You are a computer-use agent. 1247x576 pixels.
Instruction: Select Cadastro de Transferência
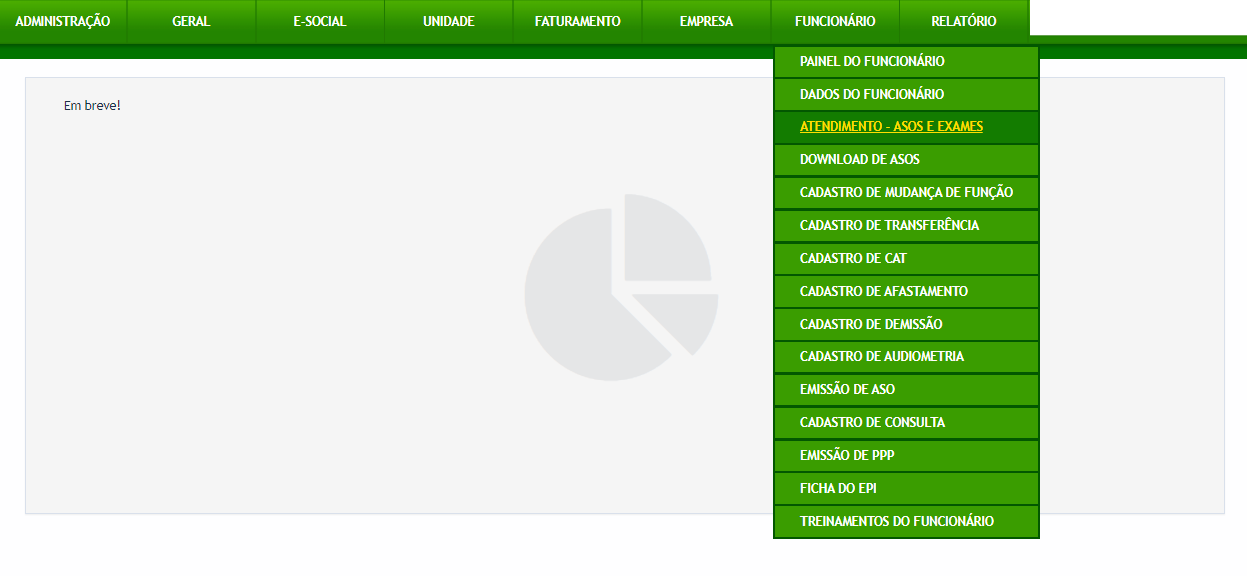pos(906,225)
